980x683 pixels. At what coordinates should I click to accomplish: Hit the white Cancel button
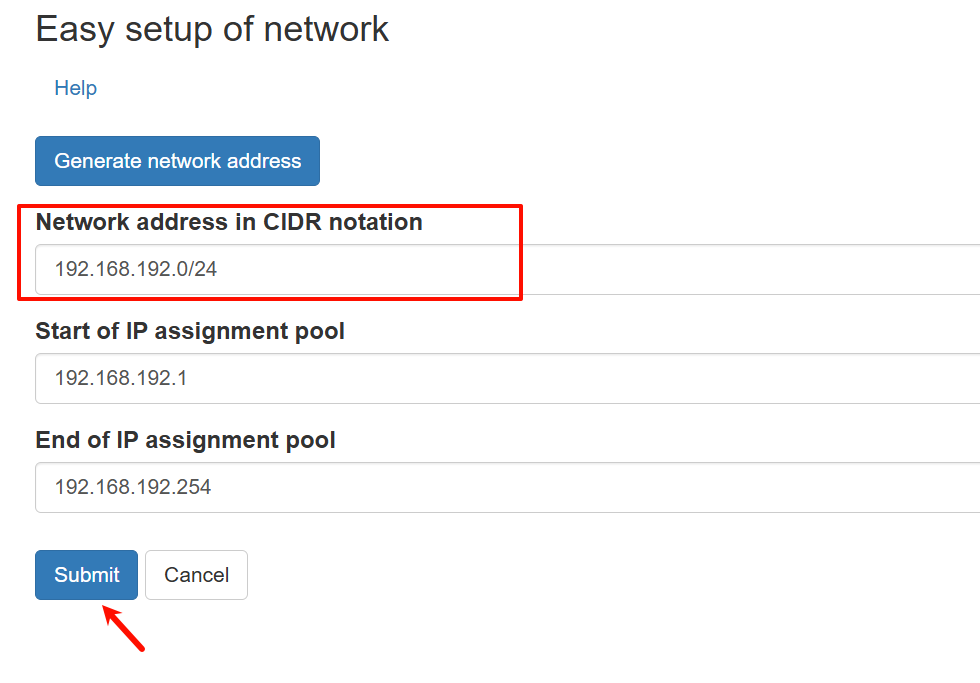click(196, 575)
